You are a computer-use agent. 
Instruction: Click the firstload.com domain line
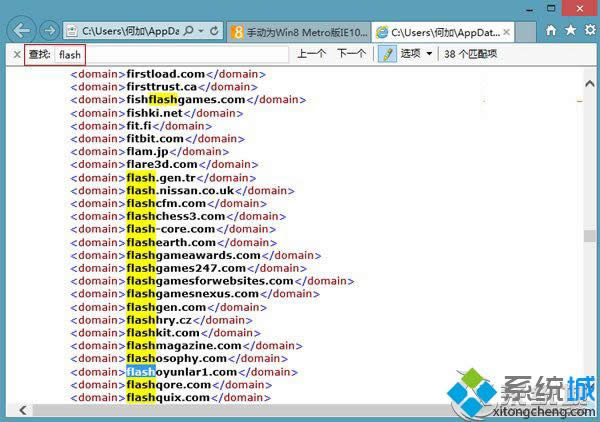(168, 74)
